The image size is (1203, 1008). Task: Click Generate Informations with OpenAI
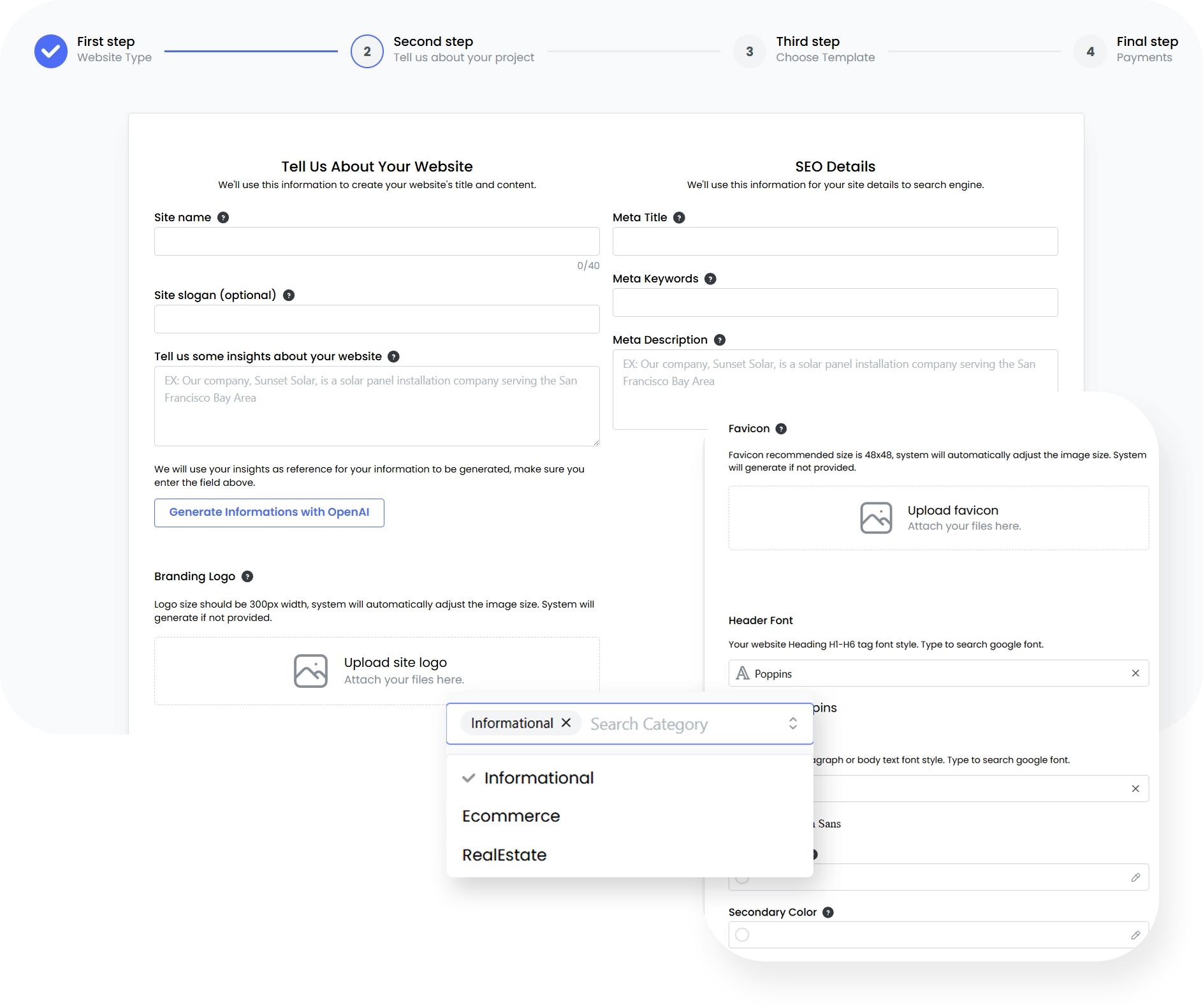(269, 512)
